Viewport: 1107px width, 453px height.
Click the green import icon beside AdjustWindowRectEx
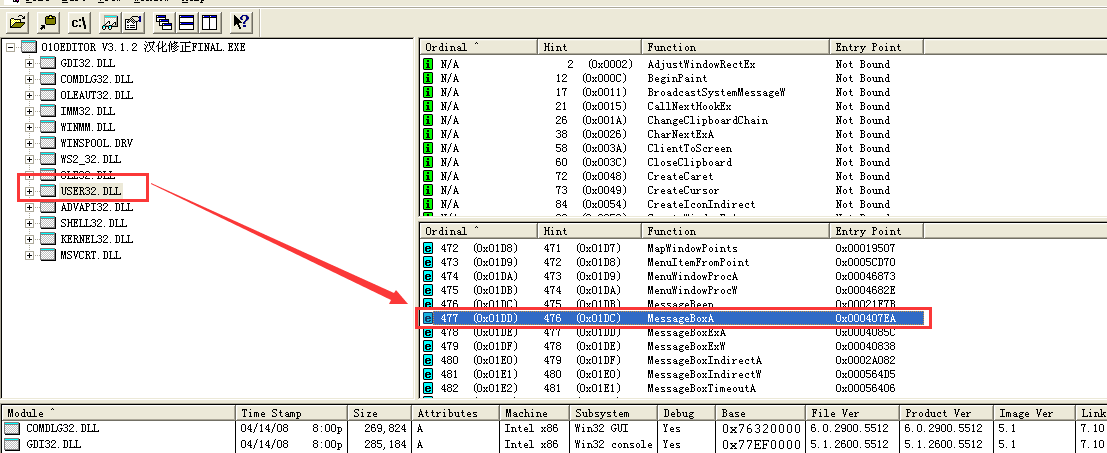pyautogui.click(x=428, y=64)
